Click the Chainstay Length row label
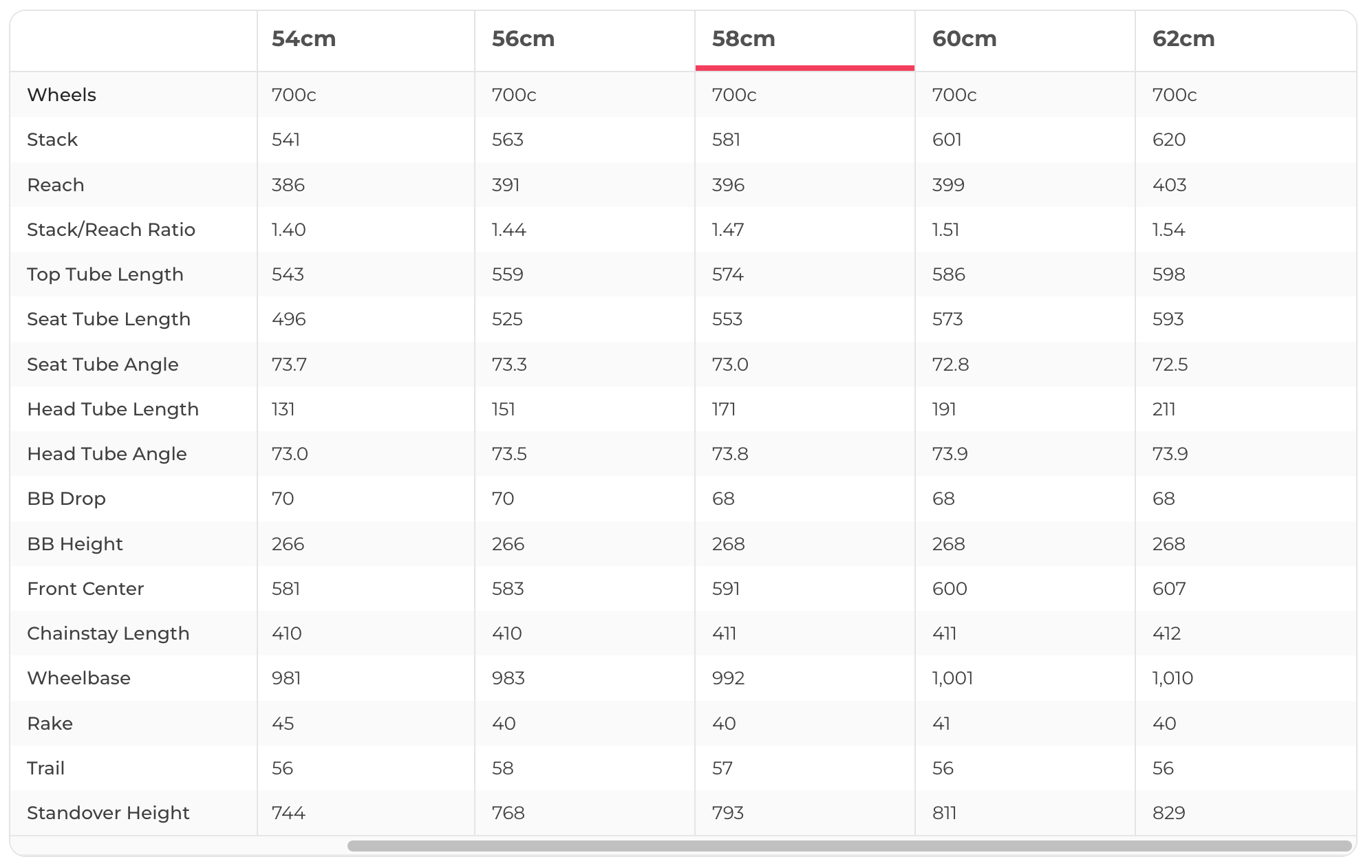 (x=108, y=633)
